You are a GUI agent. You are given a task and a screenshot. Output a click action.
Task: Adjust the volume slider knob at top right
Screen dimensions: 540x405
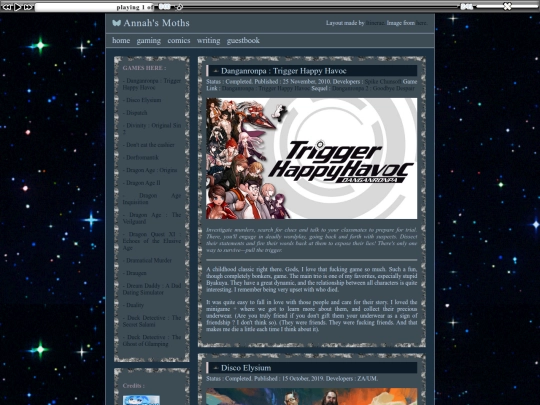(507, 6)
